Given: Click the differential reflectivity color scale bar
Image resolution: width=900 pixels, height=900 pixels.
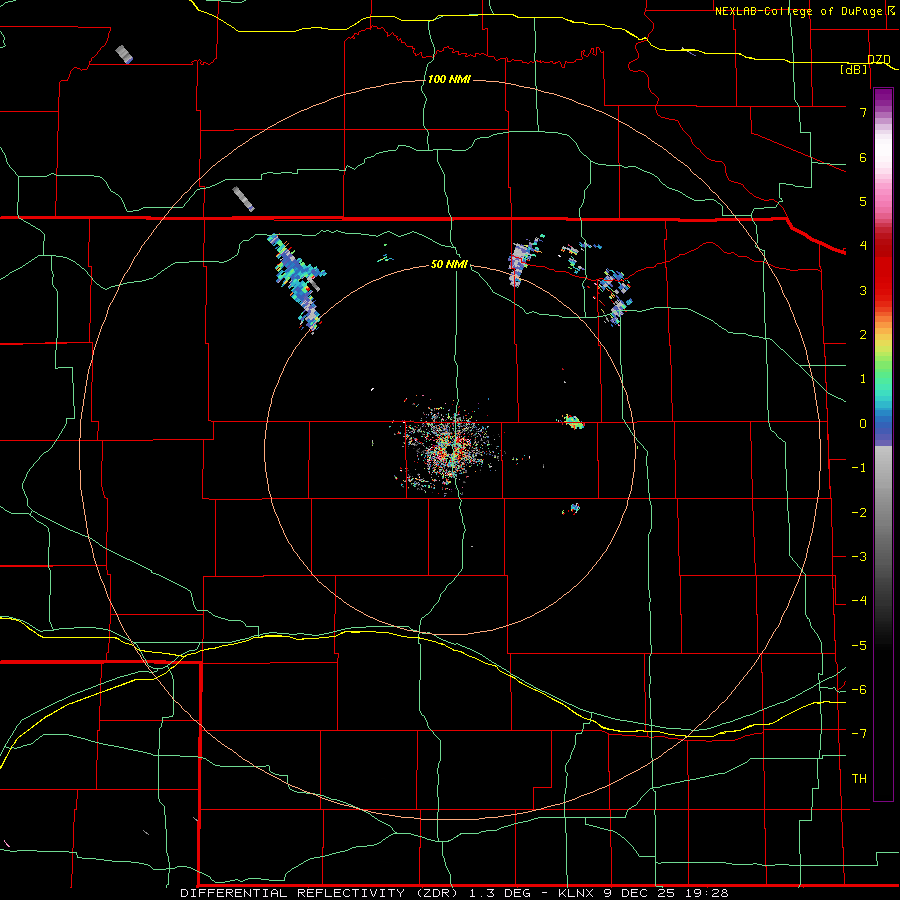Looking at the screenshot, I should coord(883,444).
